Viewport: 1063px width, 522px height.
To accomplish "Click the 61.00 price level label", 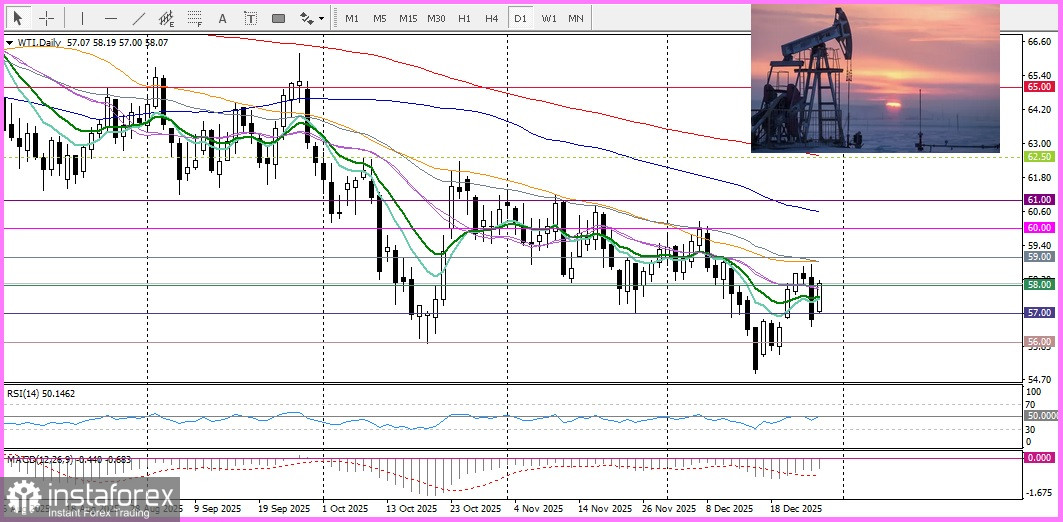I will [1040, 200].
